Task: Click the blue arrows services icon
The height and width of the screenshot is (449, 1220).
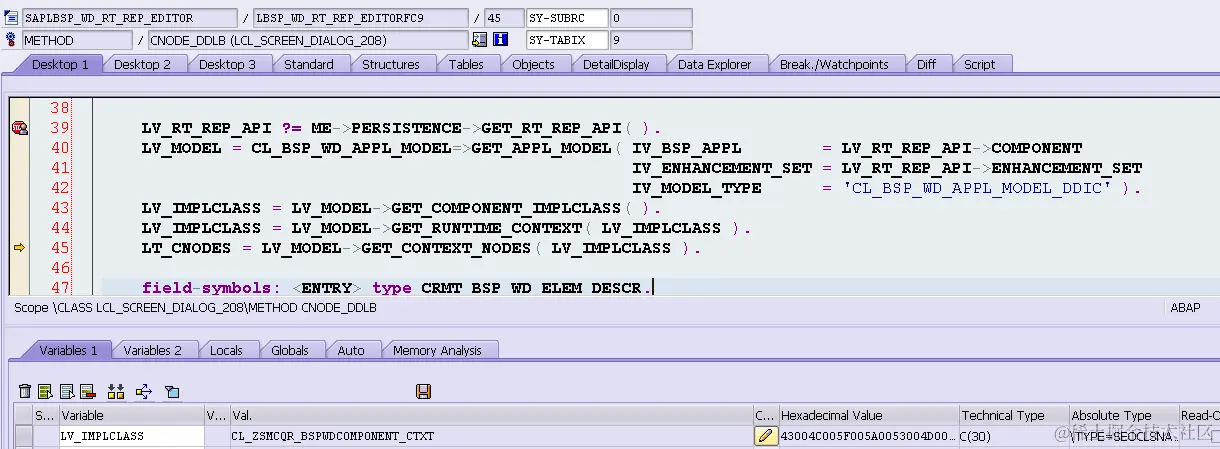Action: [143, 391]
